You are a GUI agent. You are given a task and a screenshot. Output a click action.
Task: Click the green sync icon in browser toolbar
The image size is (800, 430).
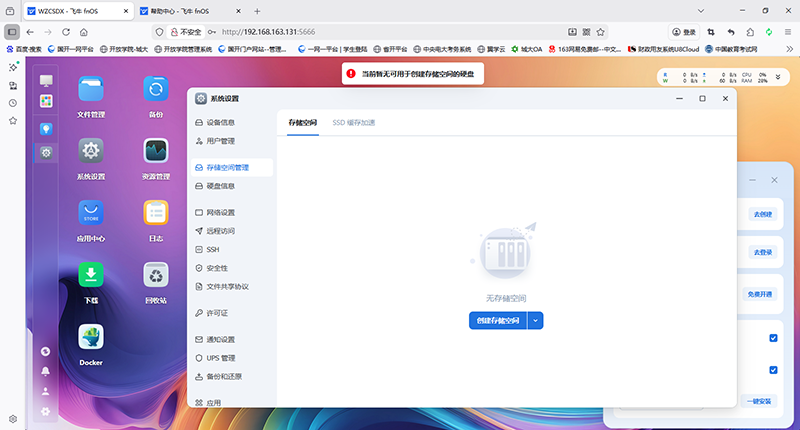click(x=769, y=32)
